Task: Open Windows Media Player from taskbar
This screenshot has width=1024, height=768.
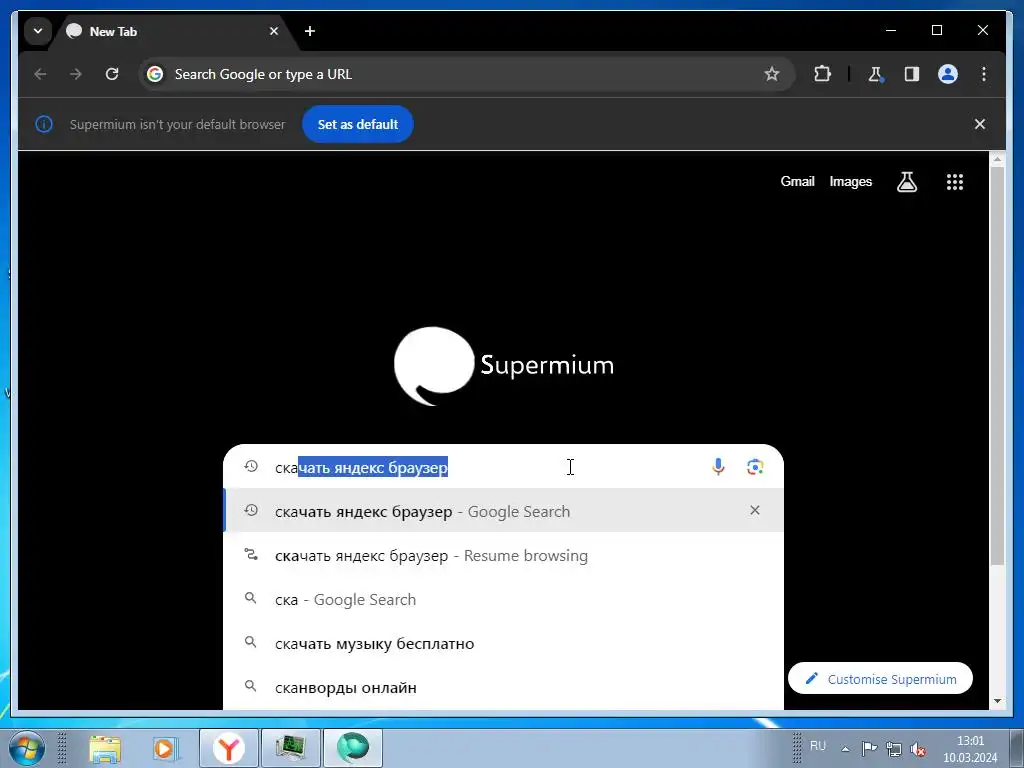Action: [165, 748]
